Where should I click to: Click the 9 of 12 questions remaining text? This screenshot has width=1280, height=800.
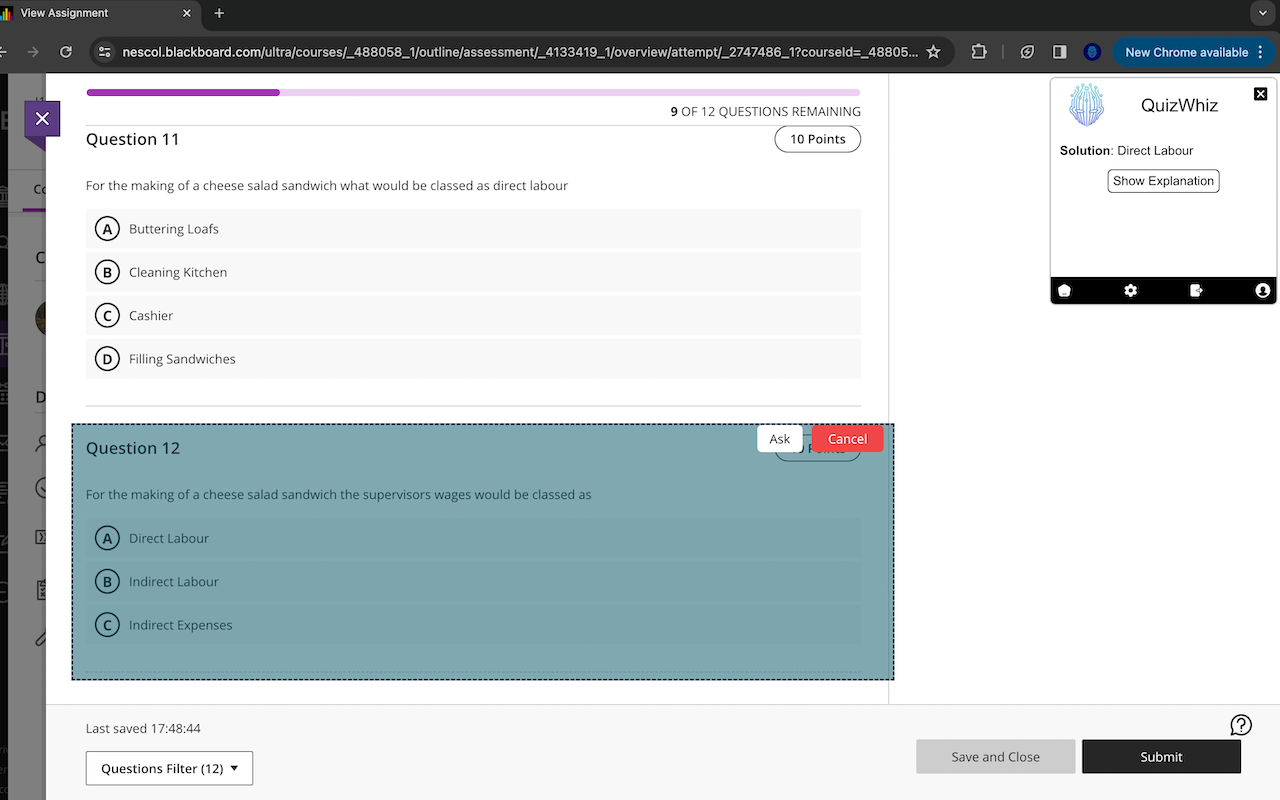click(x=765, y=111)
